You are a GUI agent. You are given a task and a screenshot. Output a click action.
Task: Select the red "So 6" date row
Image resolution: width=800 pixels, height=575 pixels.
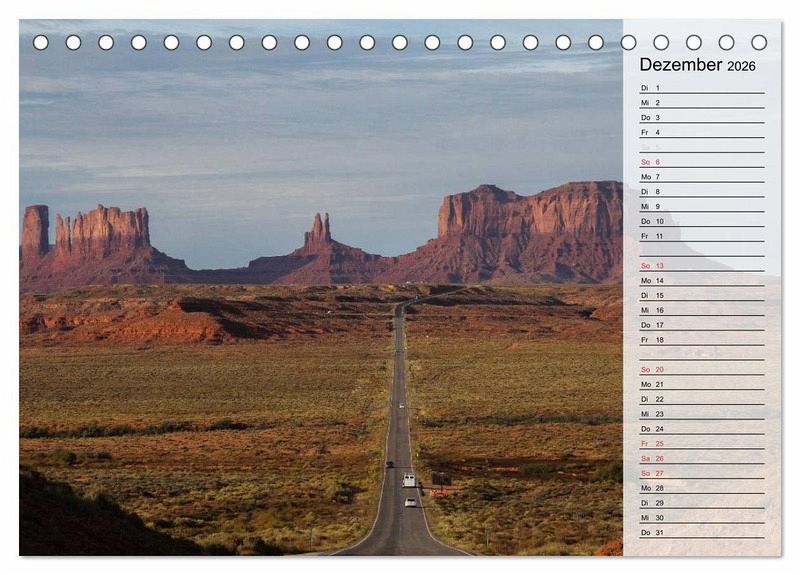click(702, 162)
